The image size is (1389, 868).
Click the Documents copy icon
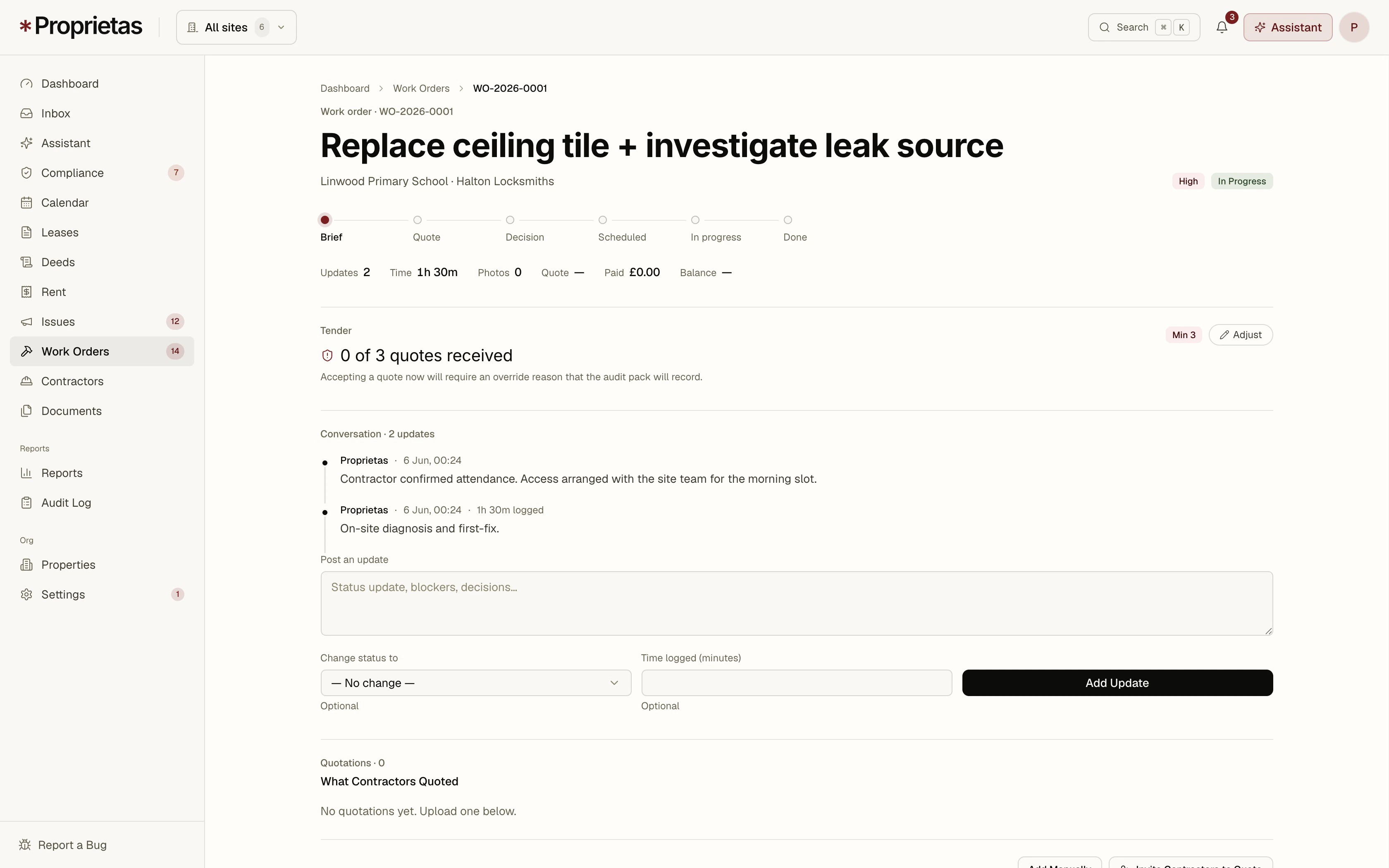pos(26,411)
